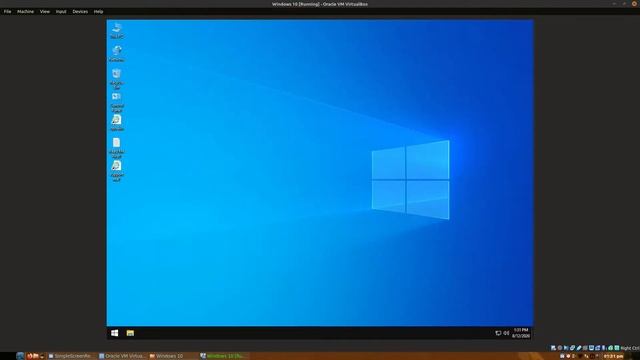Switch to the SimpleScreenRecorder taskbar window

coord(71,356)
